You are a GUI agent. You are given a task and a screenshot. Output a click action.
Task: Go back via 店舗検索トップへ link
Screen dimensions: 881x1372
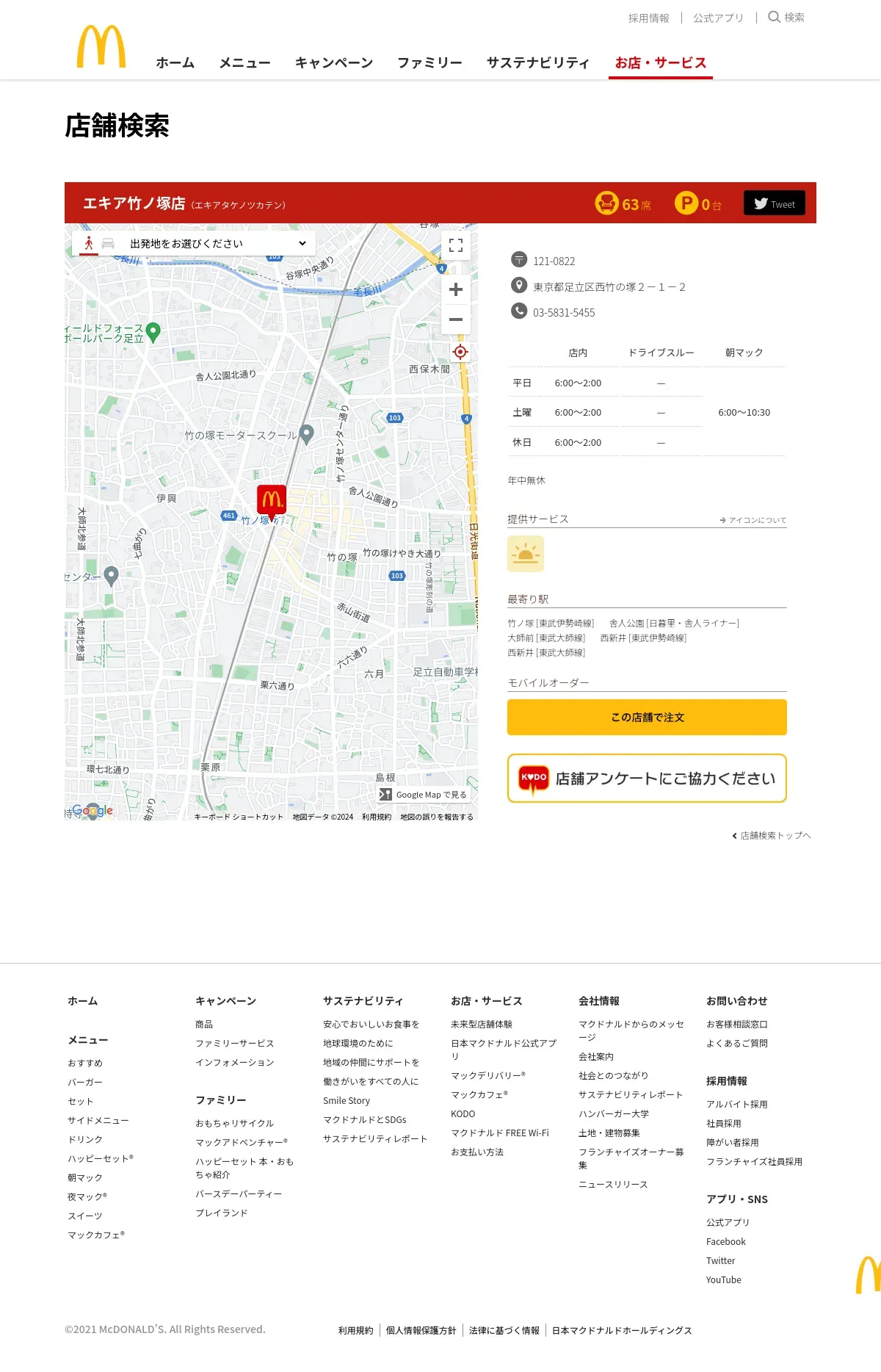tap(772, 836)
